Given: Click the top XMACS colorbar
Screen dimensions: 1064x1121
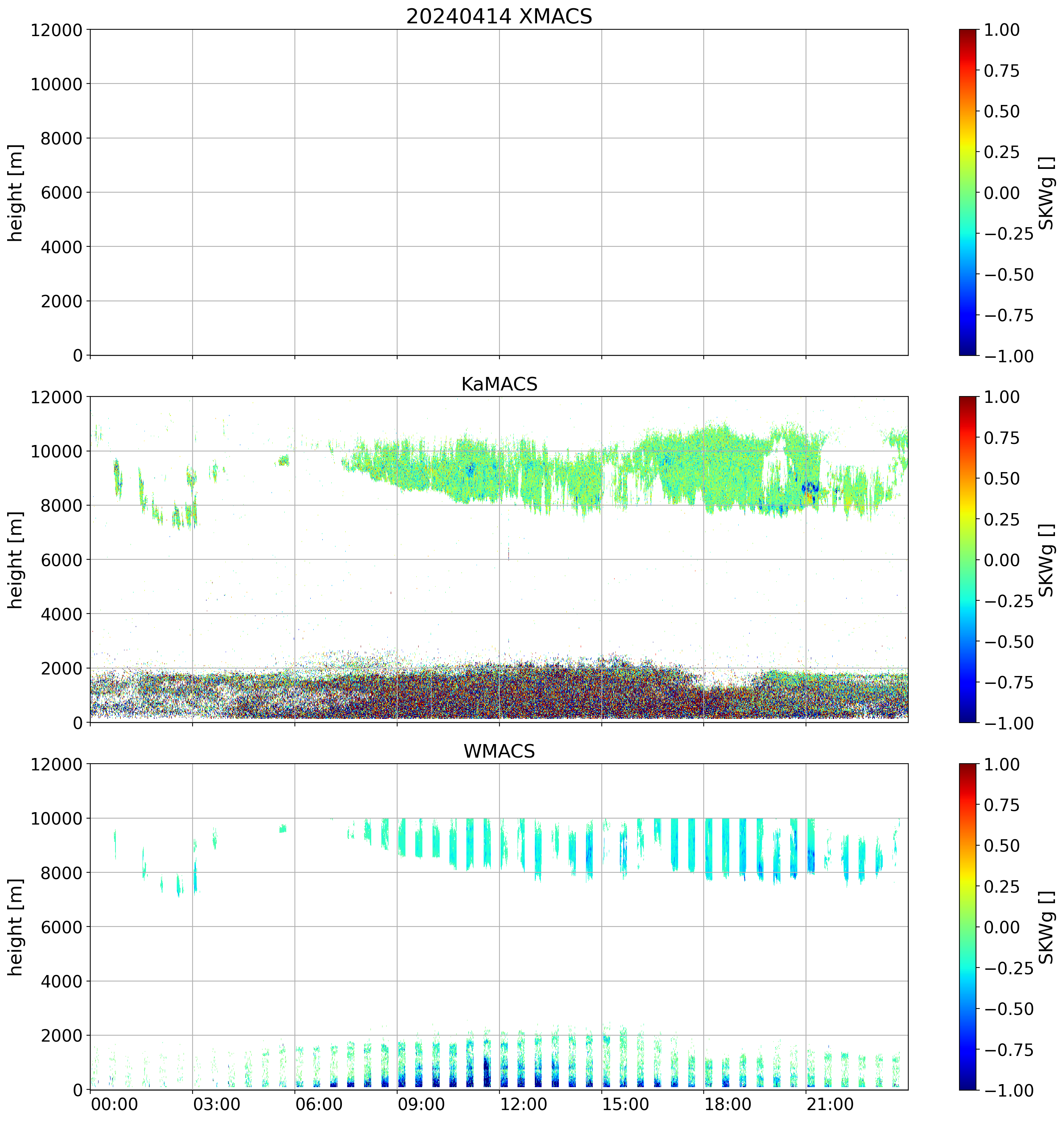Looking at the screenshot, I should pos(968,192).
